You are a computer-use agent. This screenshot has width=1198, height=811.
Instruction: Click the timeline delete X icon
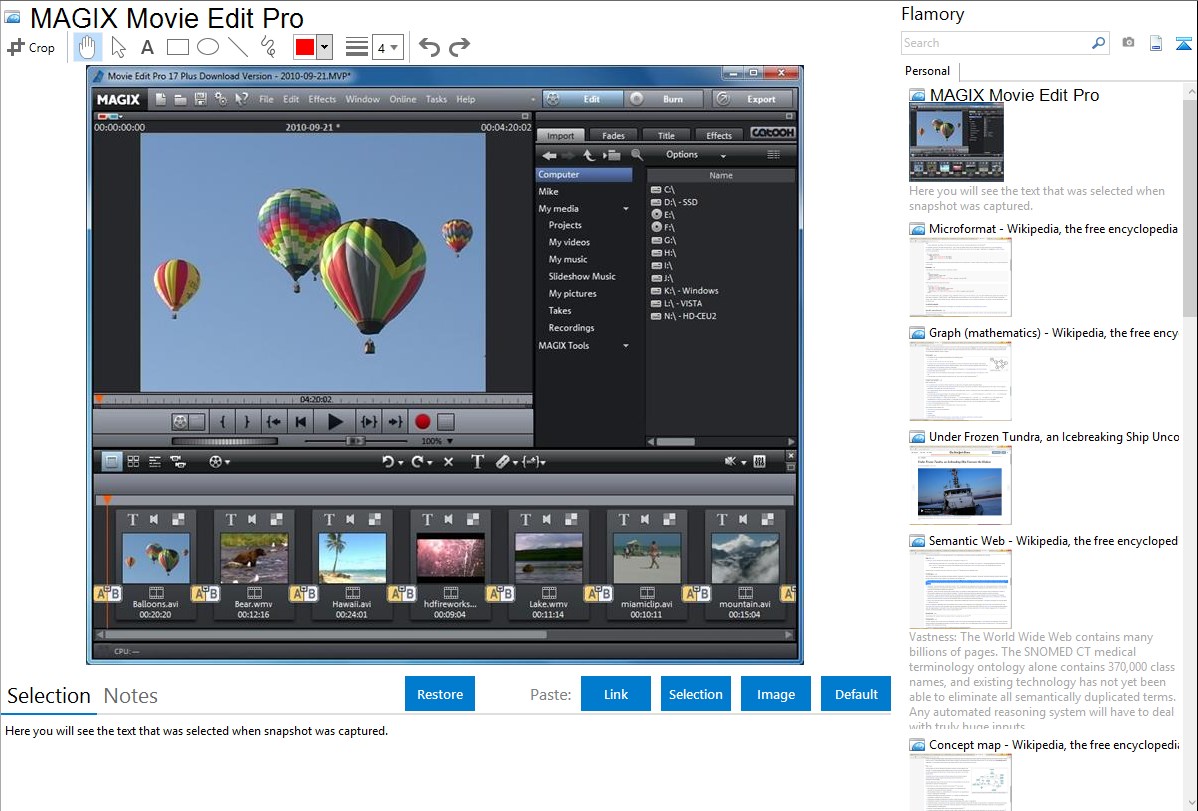click(448, 462)
